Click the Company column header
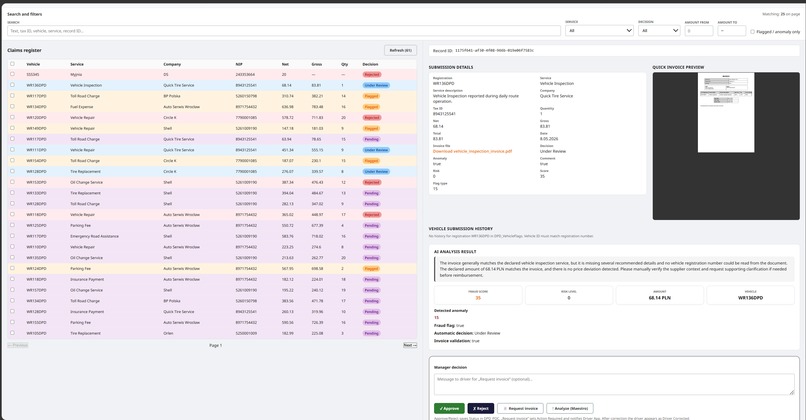The width and height of the screenshot is (806, 420). pos(172,64)
